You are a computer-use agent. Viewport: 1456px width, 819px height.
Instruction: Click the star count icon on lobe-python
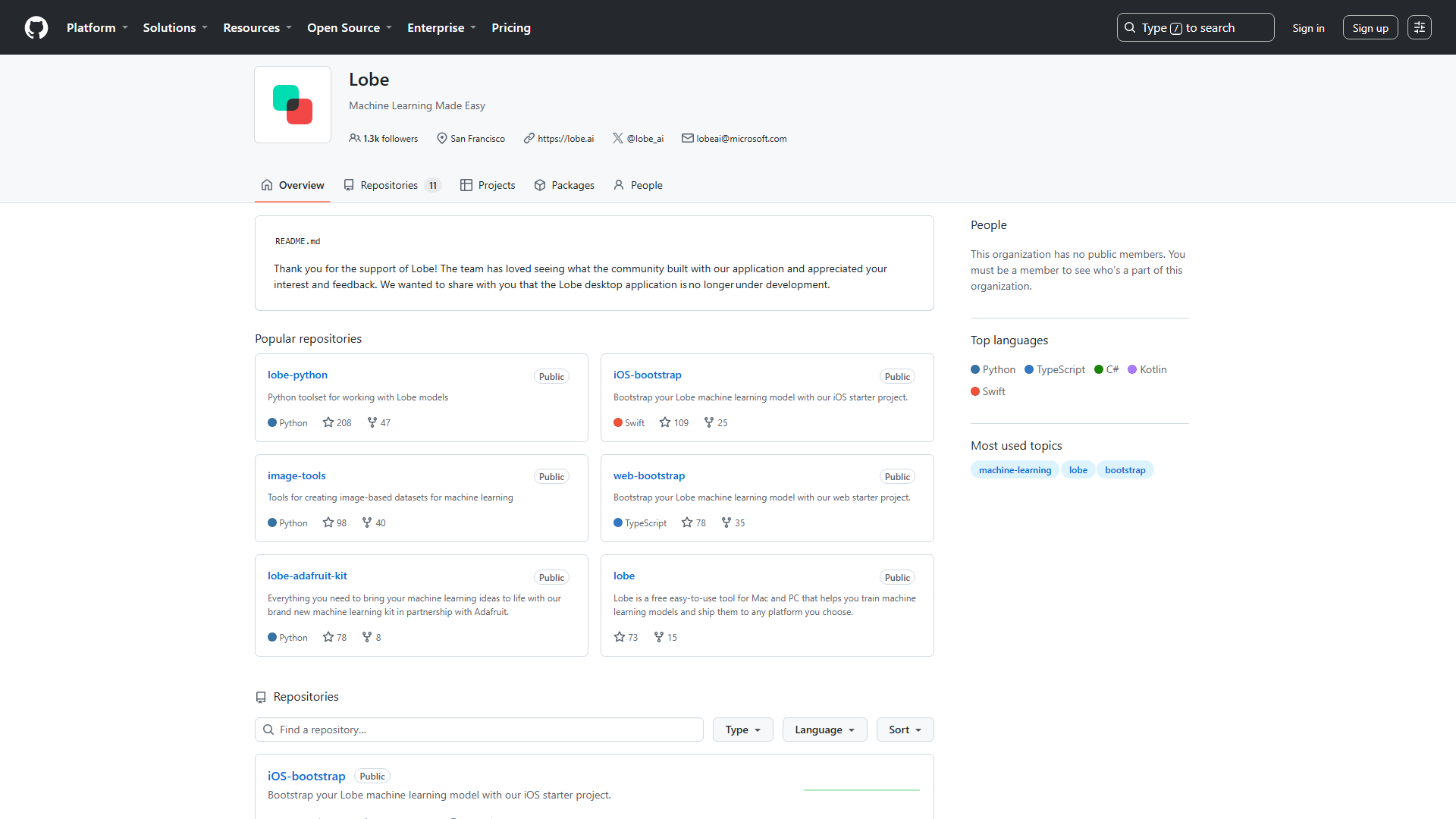point(328,422)
